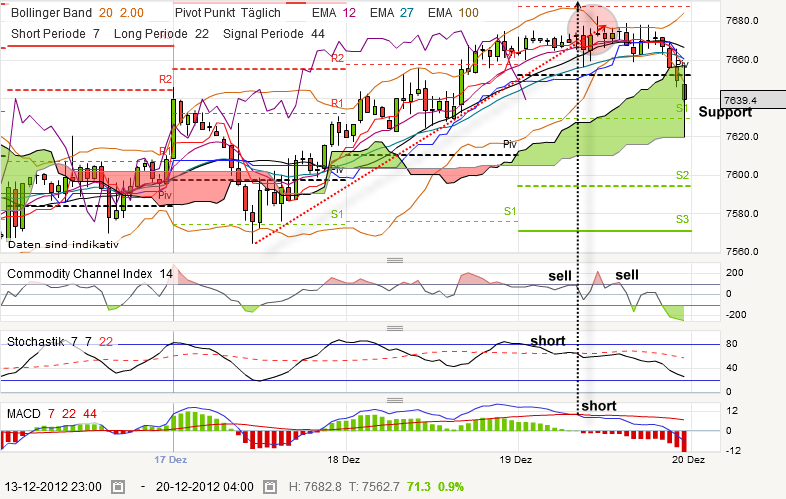Edit Bollinger Band period value 20
The height and width of the screenshot is (499, 786).
pos(106,13)
